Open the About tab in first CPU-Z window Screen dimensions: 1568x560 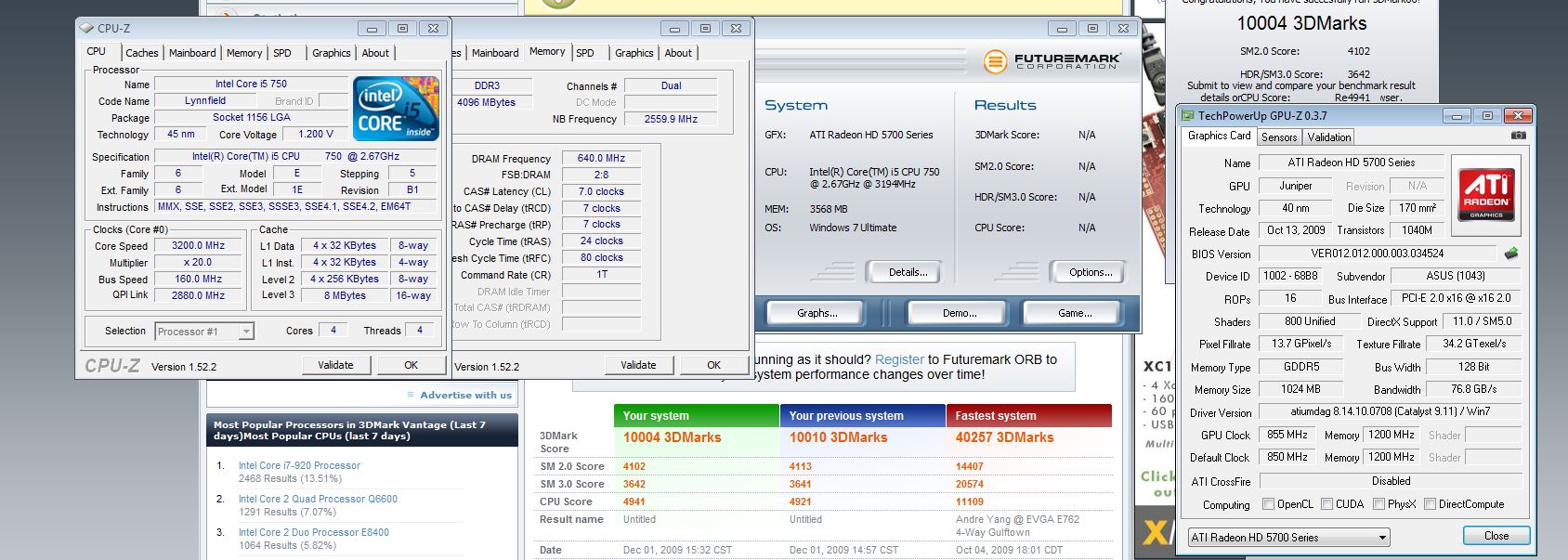tap(375, 53)
